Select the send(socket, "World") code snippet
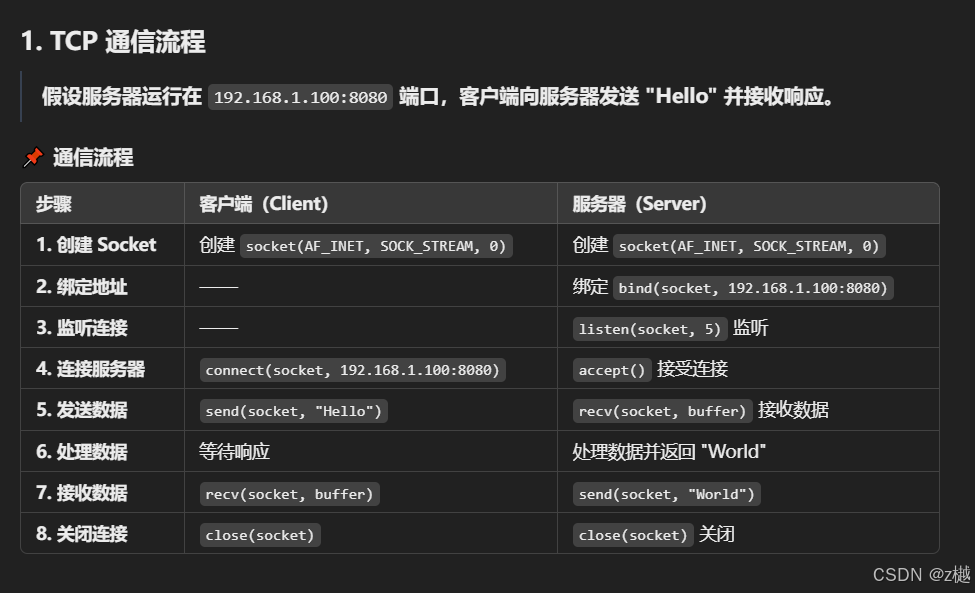 tap(667, 493)
